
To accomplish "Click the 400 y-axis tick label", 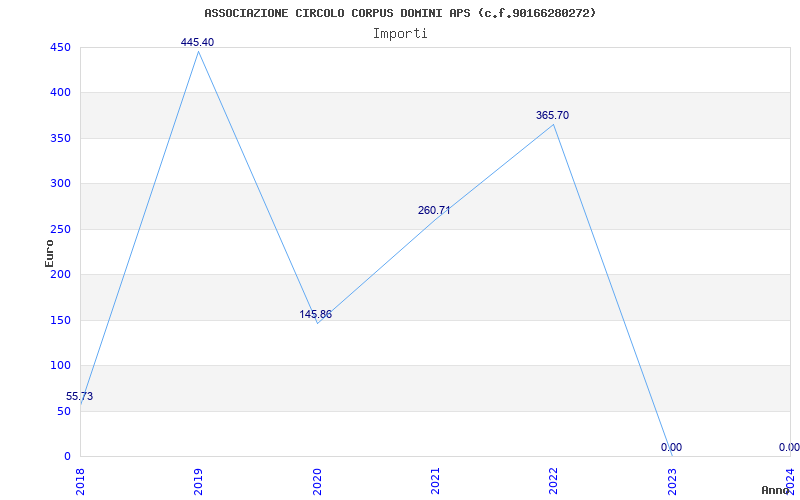I will (60, 93).
